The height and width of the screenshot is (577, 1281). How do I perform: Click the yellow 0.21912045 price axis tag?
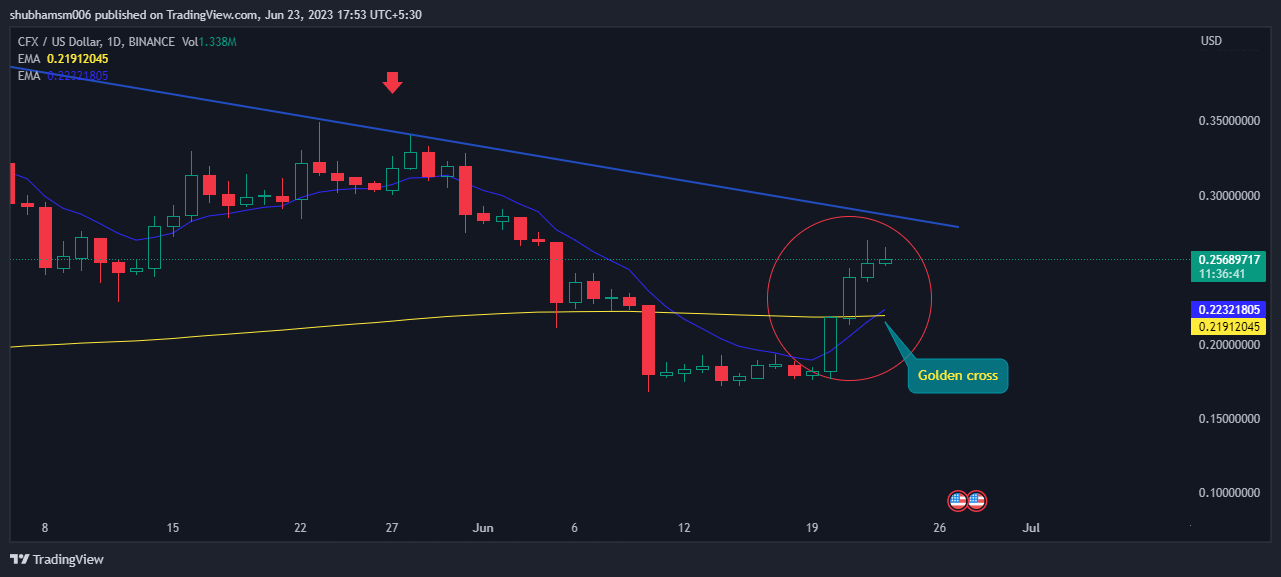(1231, 326)
